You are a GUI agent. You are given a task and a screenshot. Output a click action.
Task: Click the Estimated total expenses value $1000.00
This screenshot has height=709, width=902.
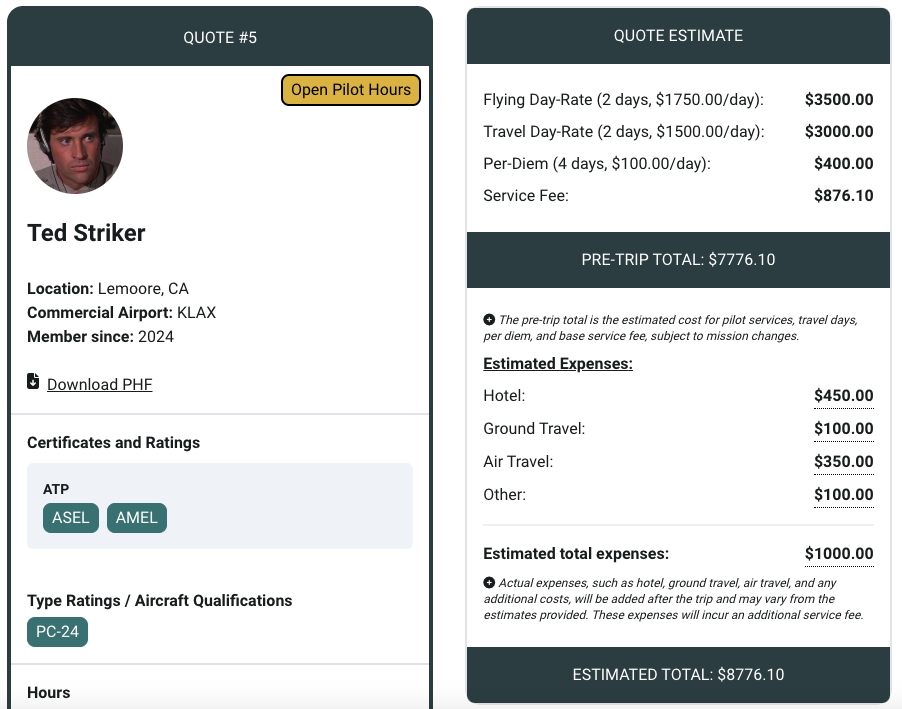(839, 554)
